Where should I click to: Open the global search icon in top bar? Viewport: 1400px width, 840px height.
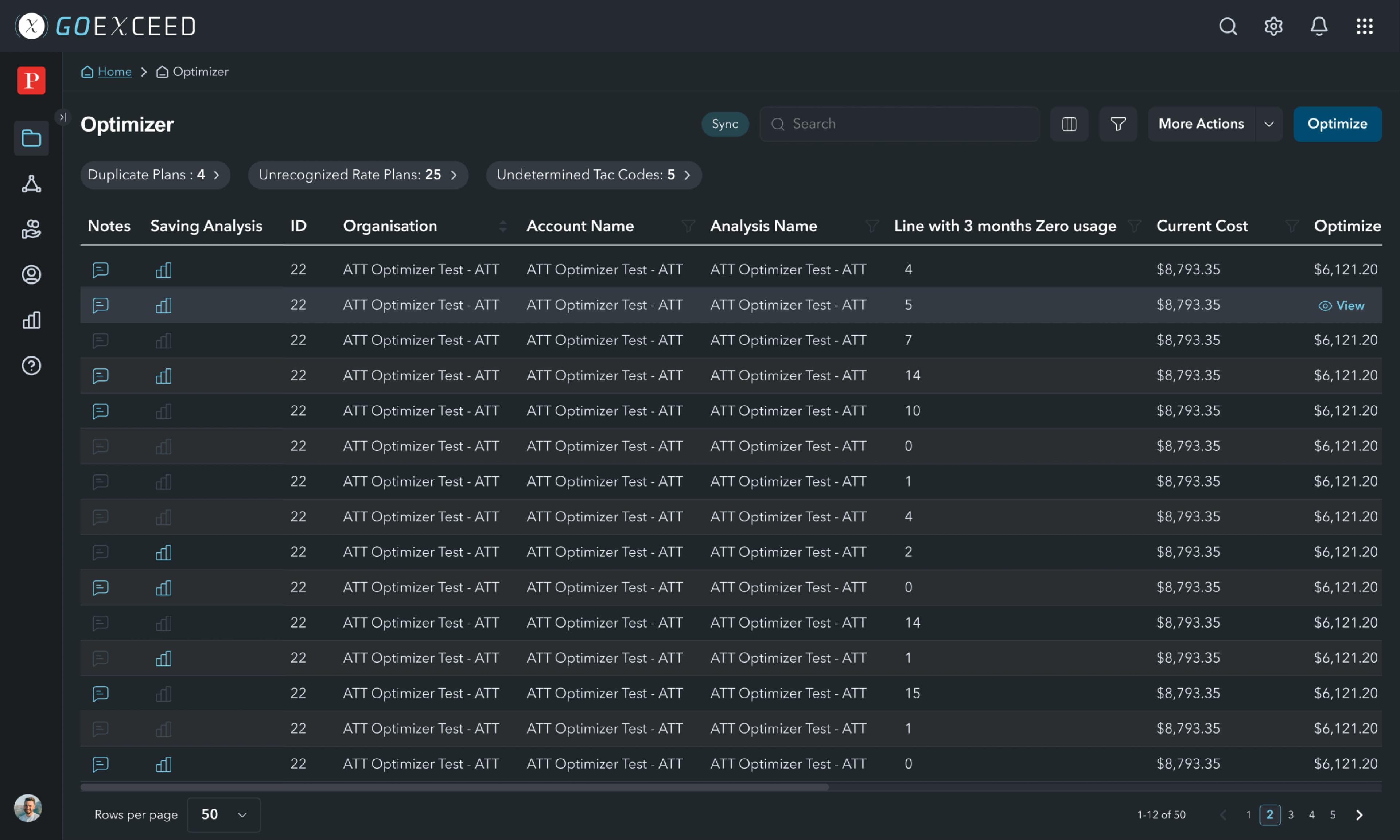click(x=1227, y=26)
